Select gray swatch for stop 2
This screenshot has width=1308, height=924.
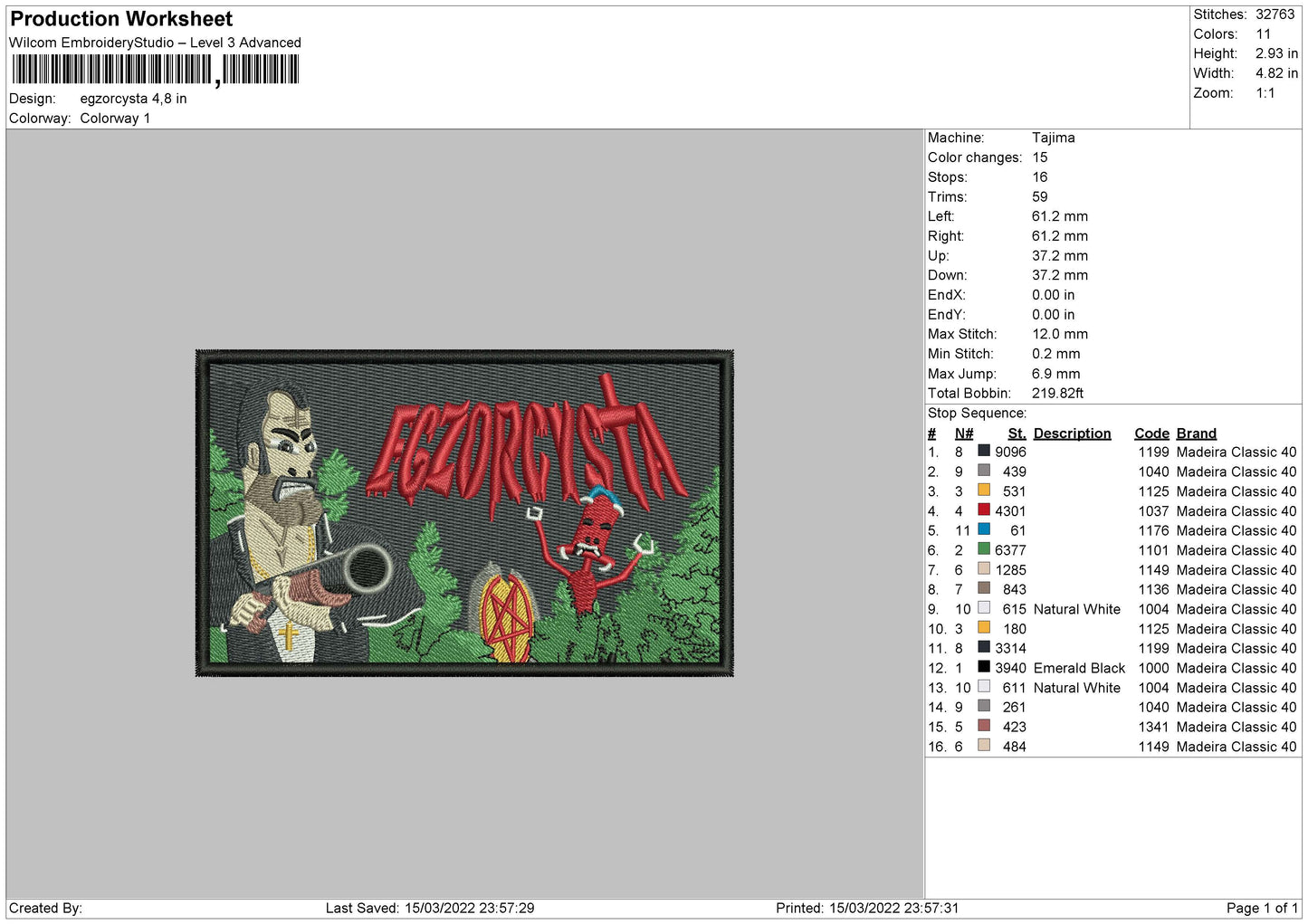point(984,471)
